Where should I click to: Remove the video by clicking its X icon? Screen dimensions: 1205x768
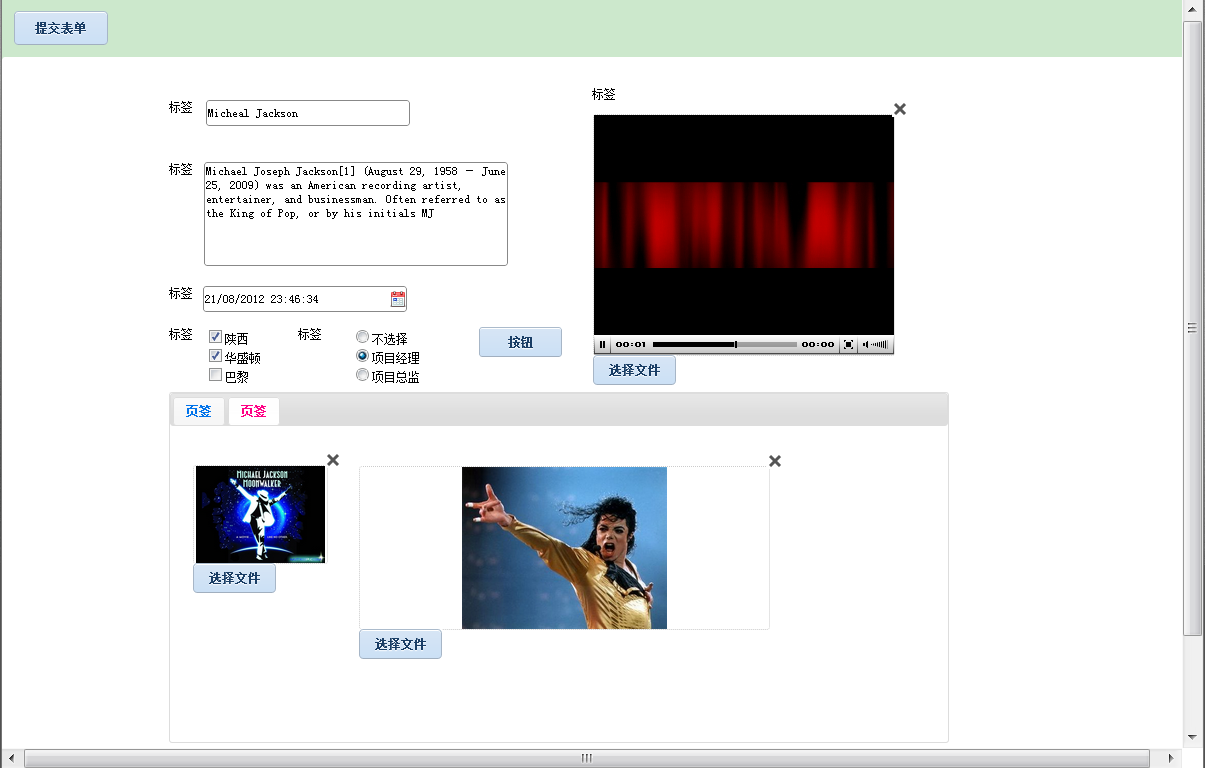899,109
